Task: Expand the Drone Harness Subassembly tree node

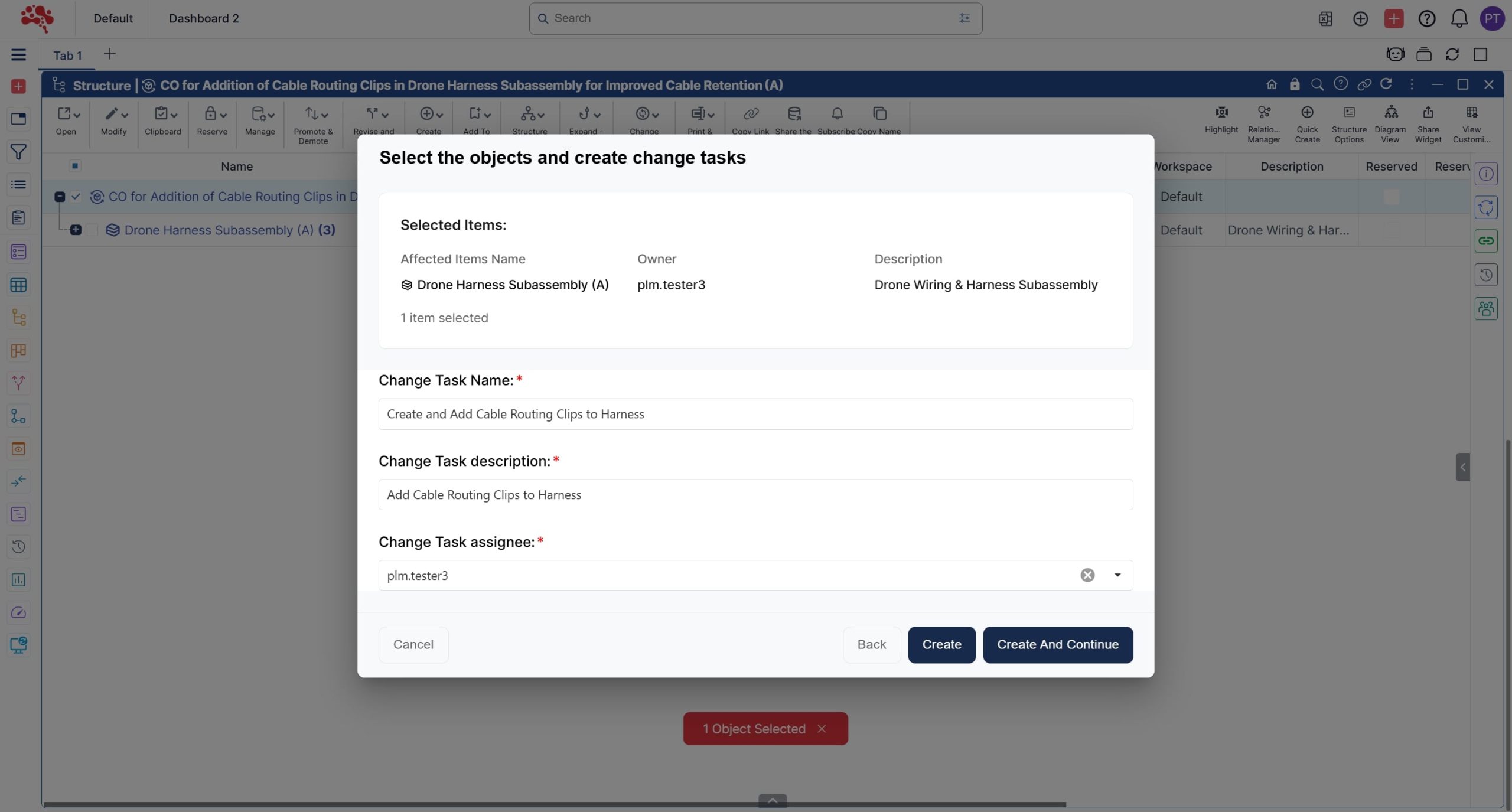Action: 76,230
